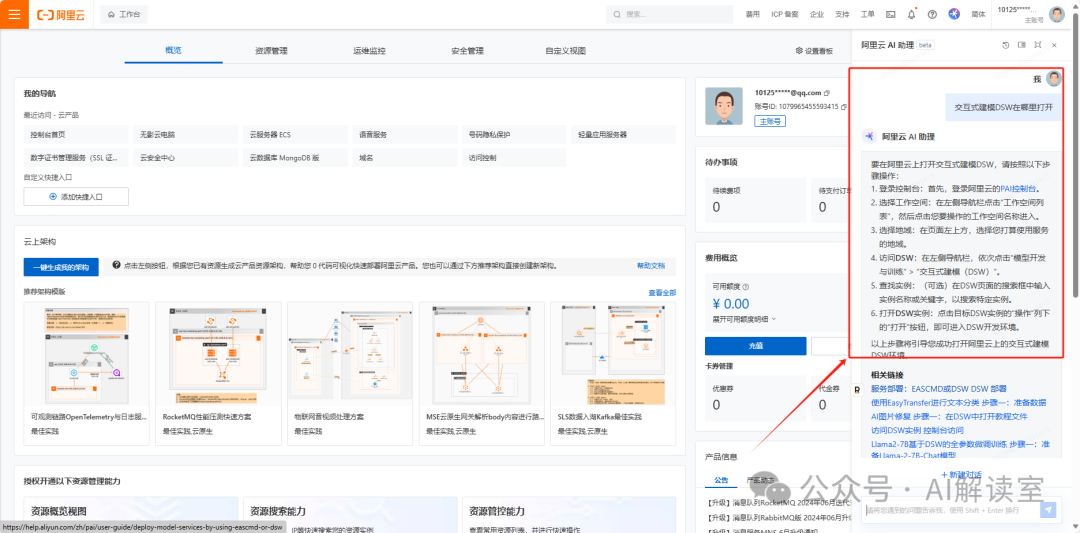Open the 支持 top bar menu
Viewport: 1080px width, 533px height.
coord(842,14)
